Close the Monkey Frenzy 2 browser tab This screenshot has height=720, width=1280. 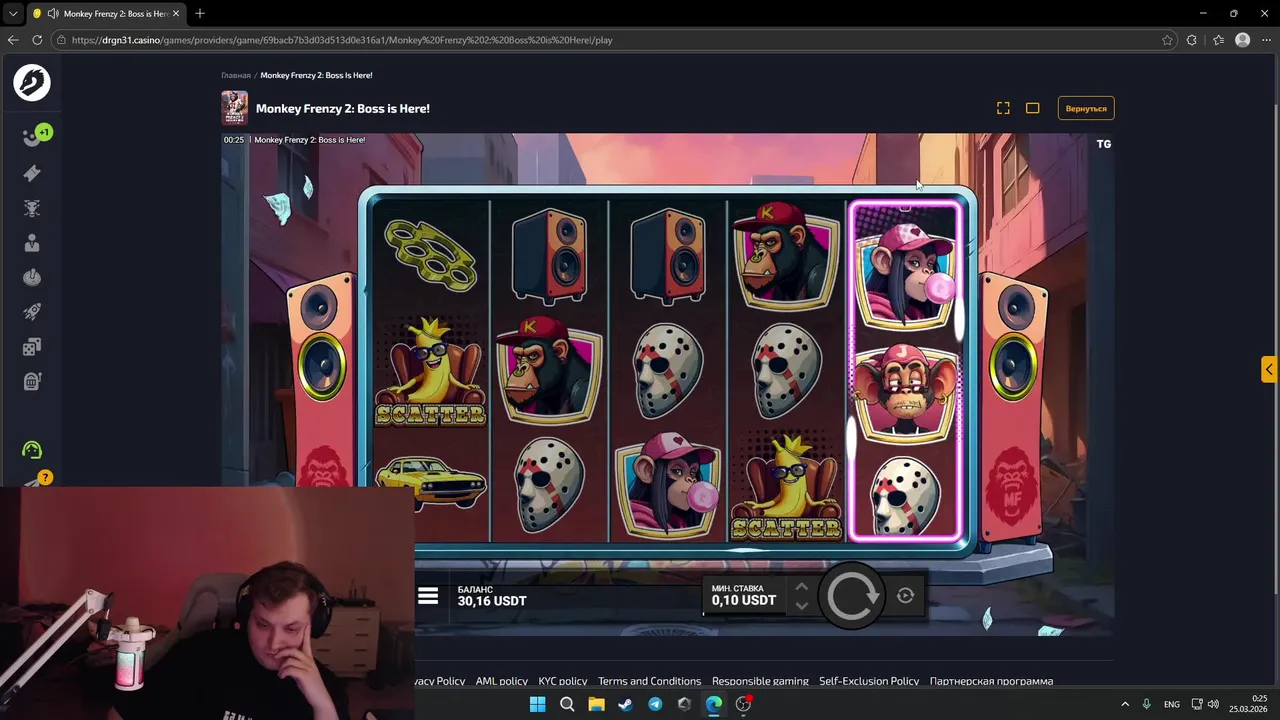[x=175, y=14]
